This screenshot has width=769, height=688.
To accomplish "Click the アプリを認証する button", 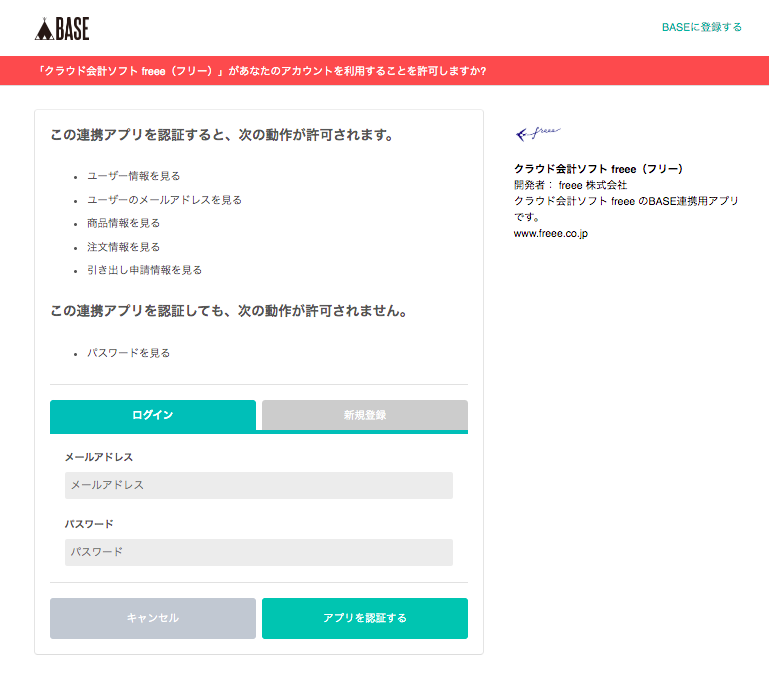I will pyautogui.click(x=365, y=618).
